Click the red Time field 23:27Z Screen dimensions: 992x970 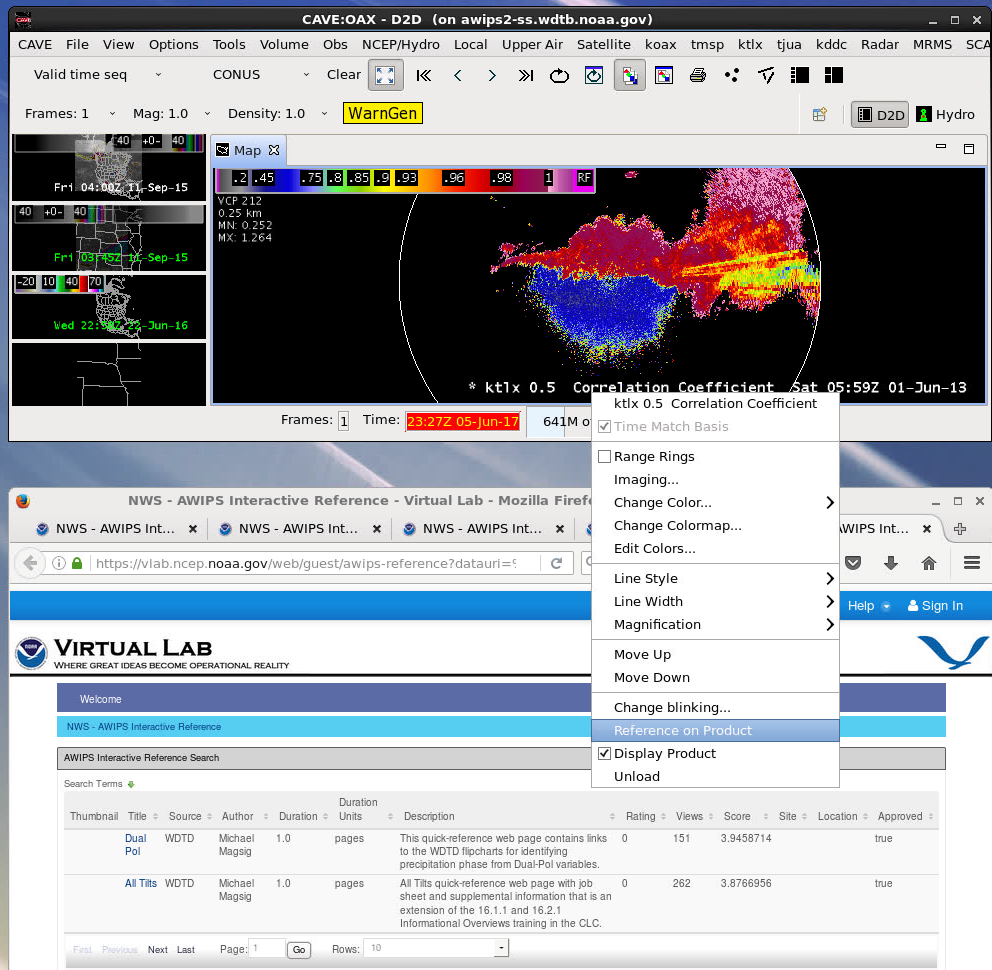462,421
